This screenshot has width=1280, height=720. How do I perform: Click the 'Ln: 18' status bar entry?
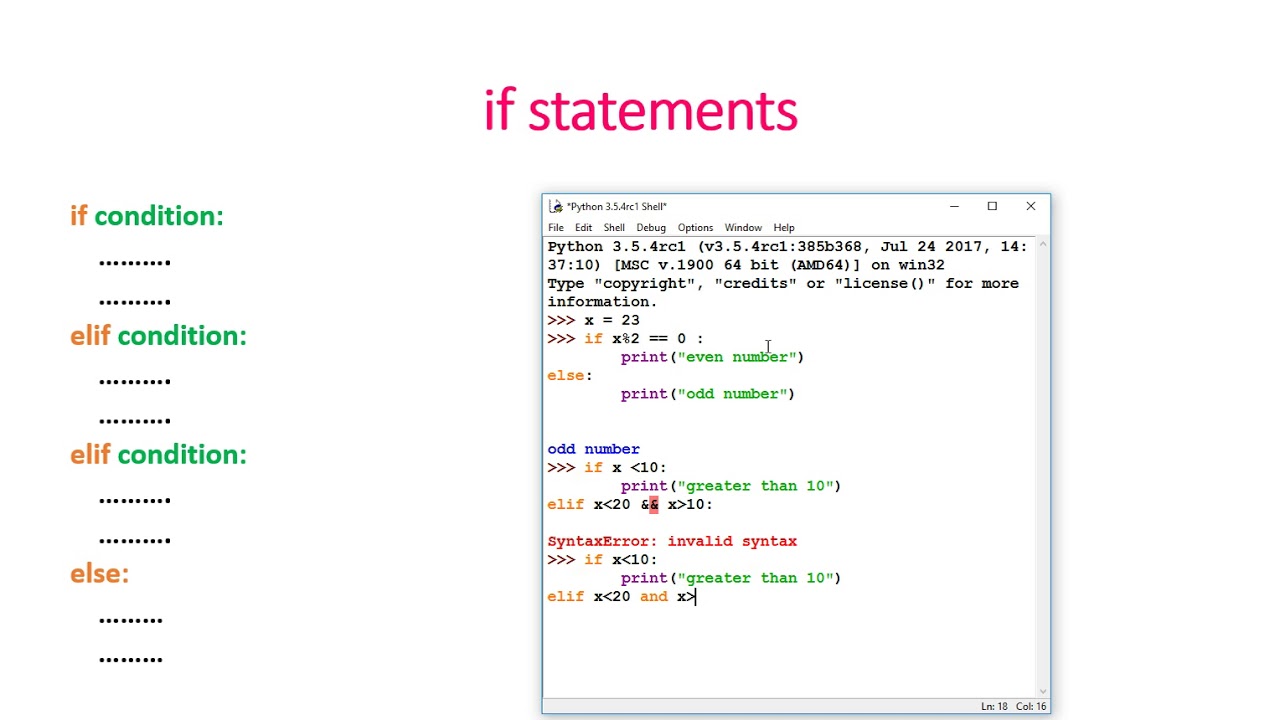pyautogui.click(x=994, y=706)
